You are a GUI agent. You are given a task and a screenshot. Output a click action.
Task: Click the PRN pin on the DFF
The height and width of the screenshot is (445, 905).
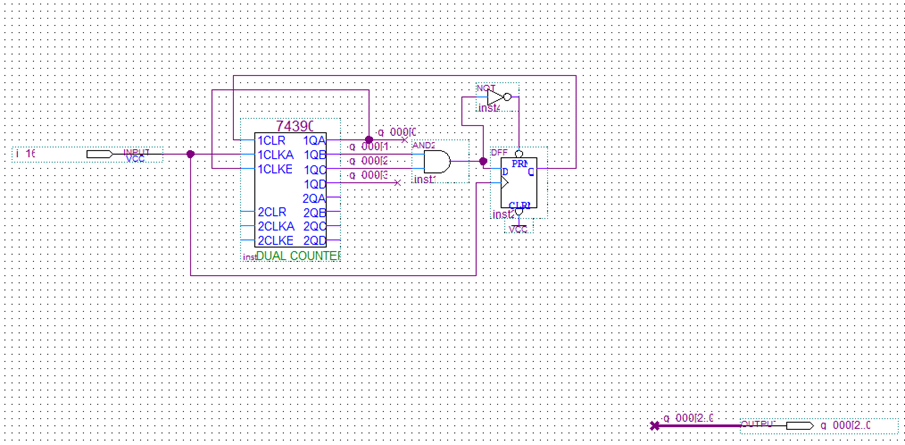pos(519,164)
